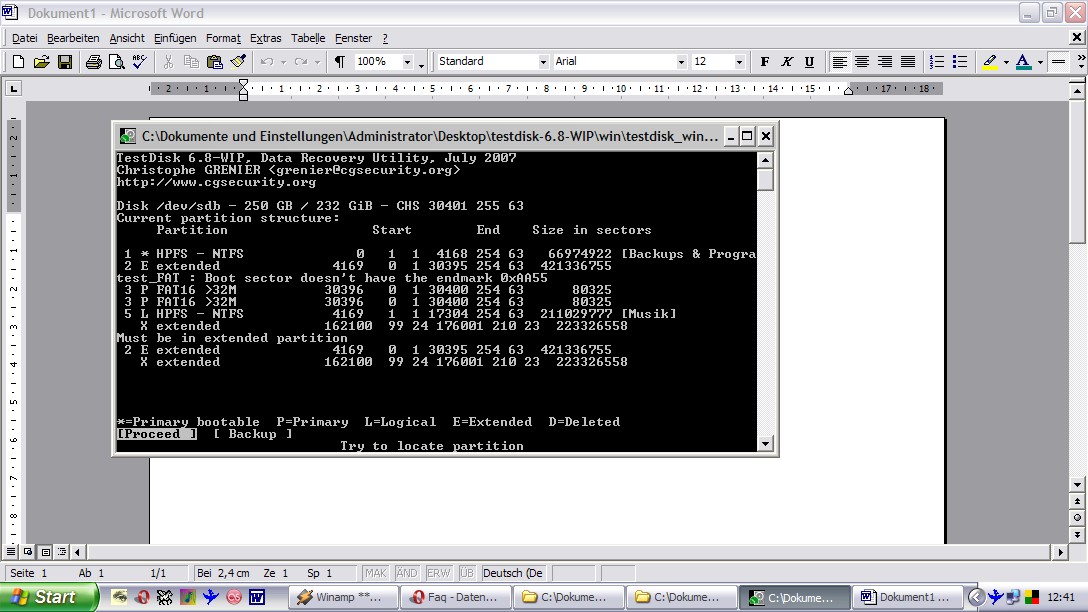Open the Datei menu

coord(24,38)
